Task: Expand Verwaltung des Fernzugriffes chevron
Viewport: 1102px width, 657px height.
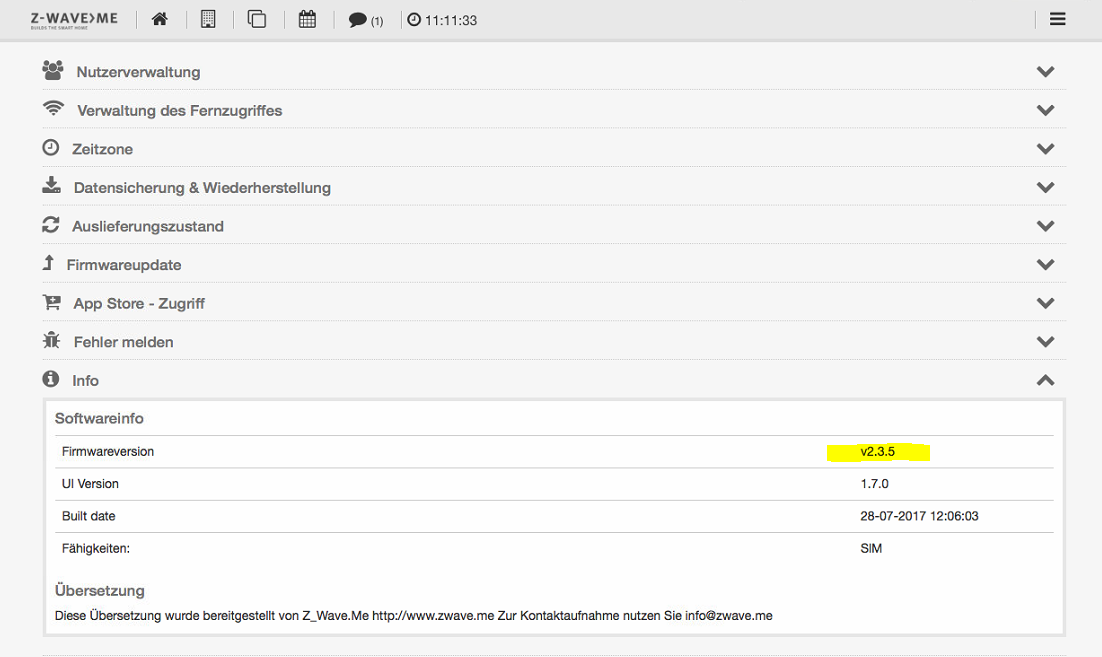Action: coord(1045,110)
